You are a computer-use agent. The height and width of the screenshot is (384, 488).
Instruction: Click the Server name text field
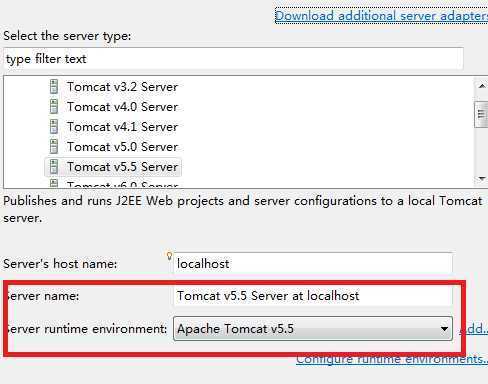(313, 296)
